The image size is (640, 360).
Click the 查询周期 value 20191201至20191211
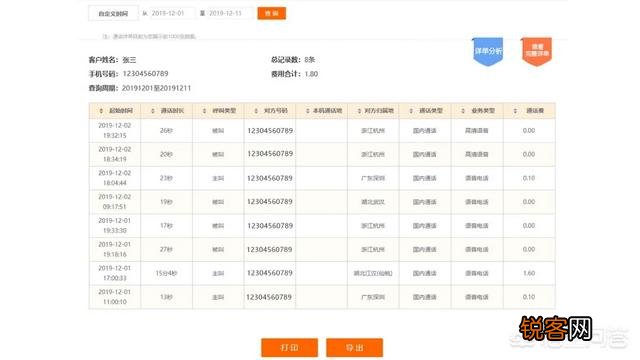[156, 88]
